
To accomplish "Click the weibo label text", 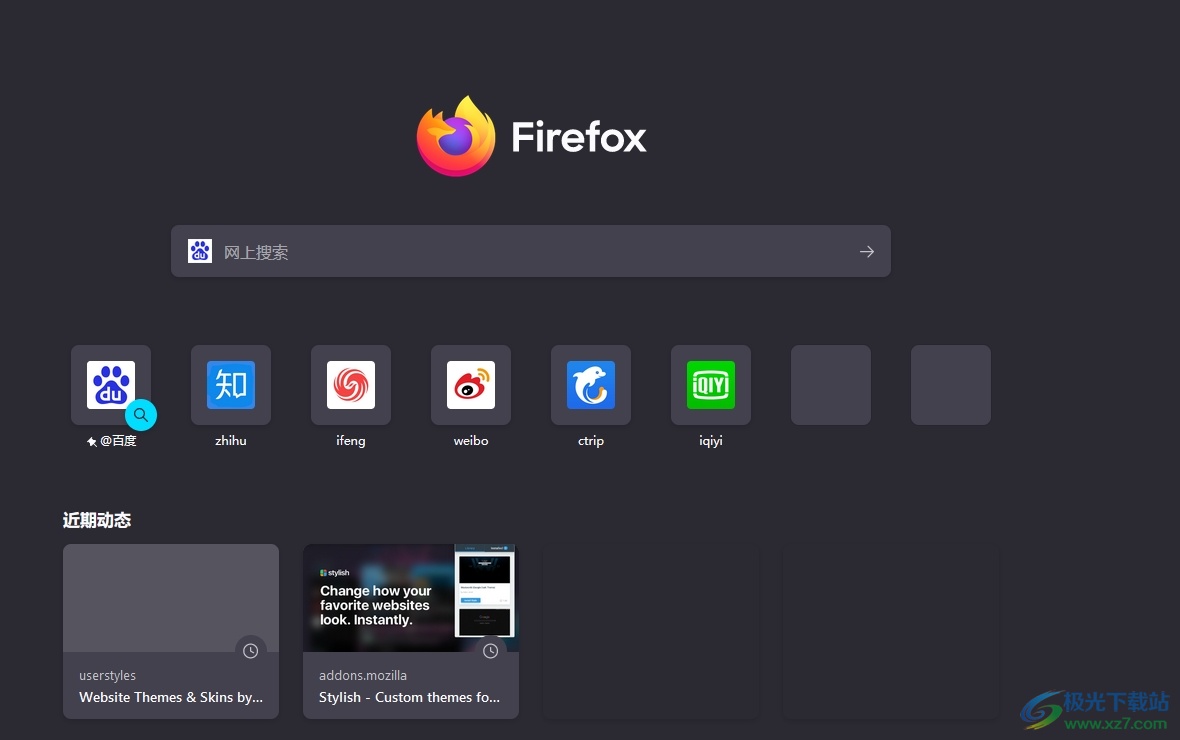I will 470,441.
